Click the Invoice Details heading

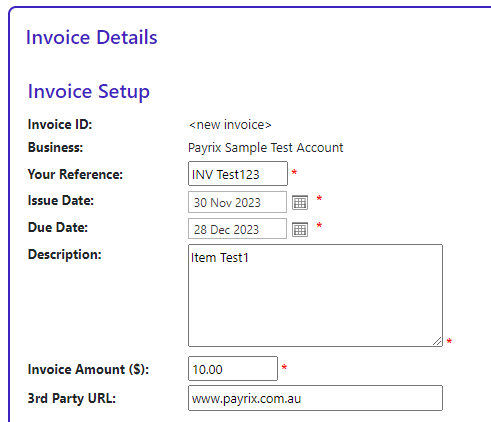[x=92, y=37]
